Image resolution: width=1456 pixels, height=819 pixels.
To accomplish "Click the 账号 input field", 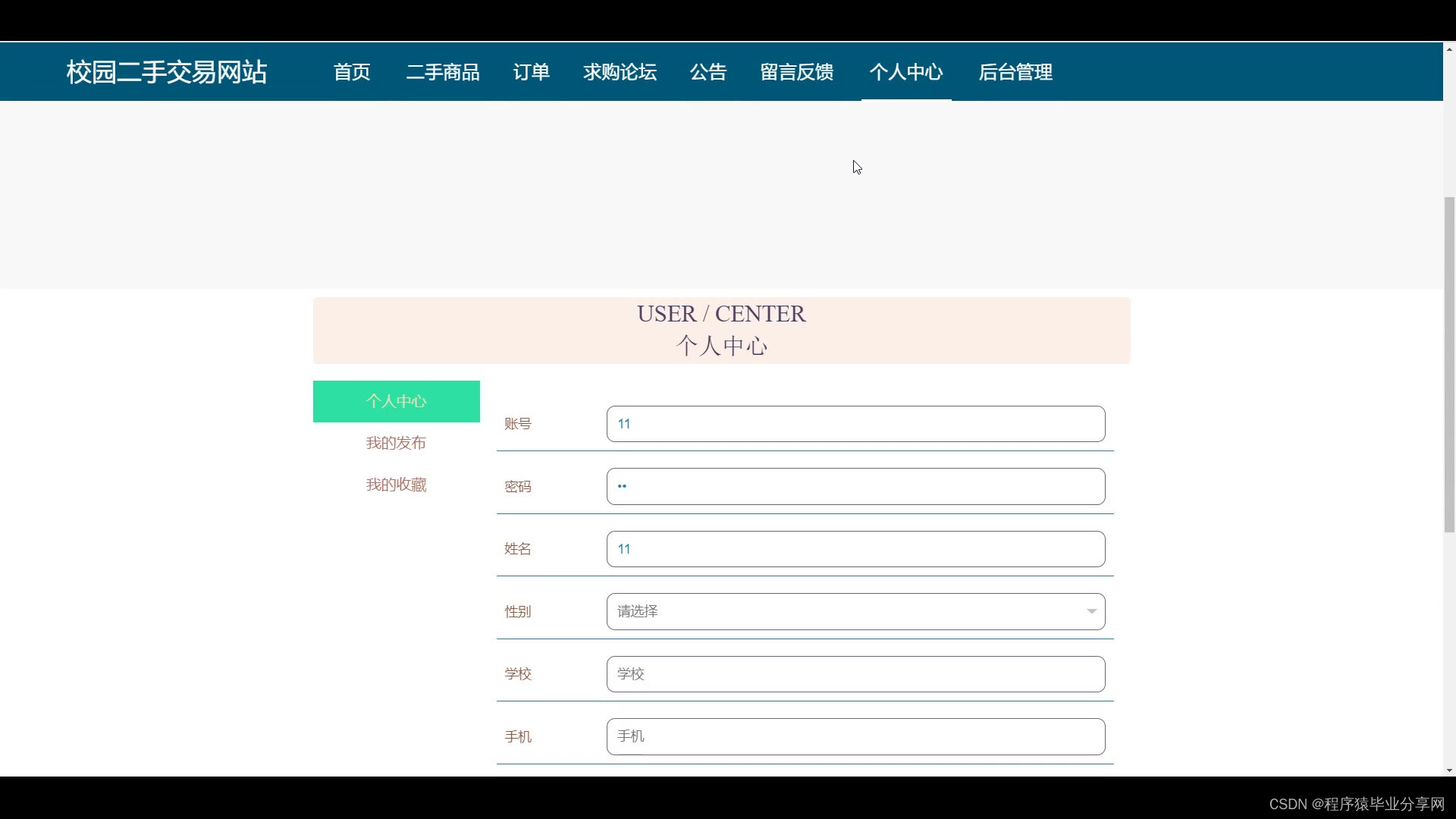I will tap(855, 424).
